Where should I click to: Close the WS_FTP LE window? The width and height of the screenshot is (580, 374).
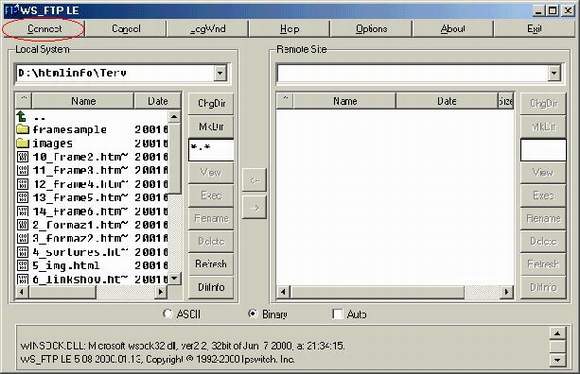tap(568, 11)
